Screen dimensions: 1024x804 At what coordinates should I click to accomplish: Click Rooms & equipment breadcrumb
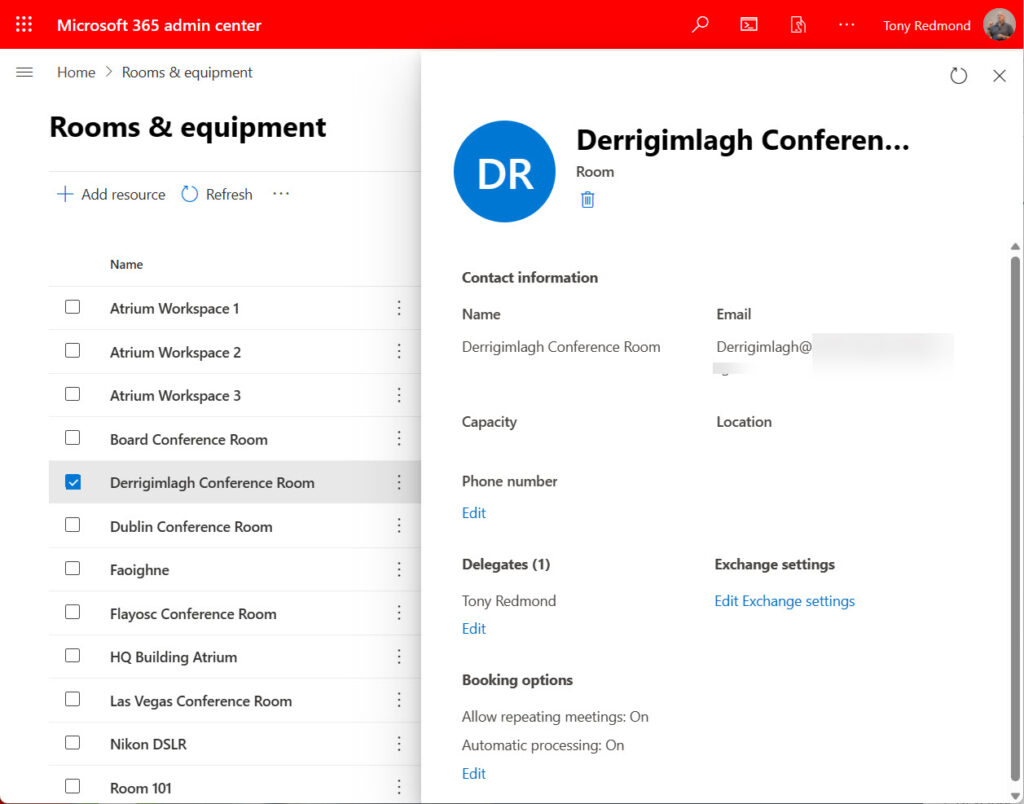187,72
